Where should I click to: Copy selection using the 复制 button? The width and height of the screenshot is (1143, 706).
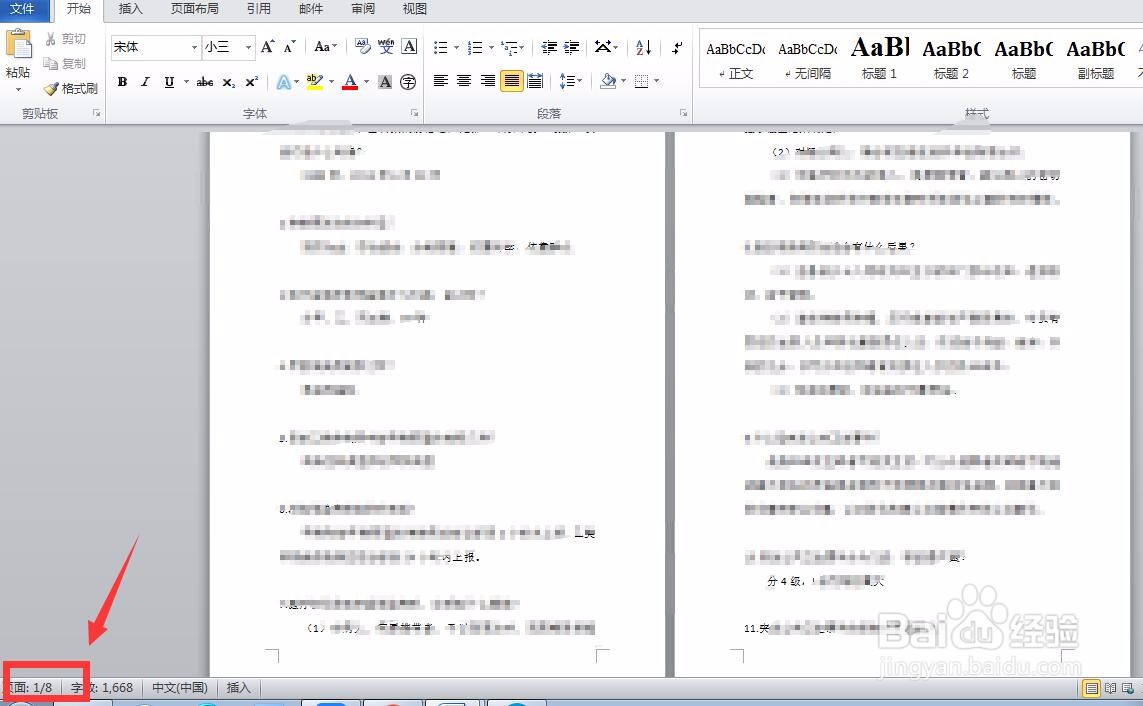coord(66,63)
